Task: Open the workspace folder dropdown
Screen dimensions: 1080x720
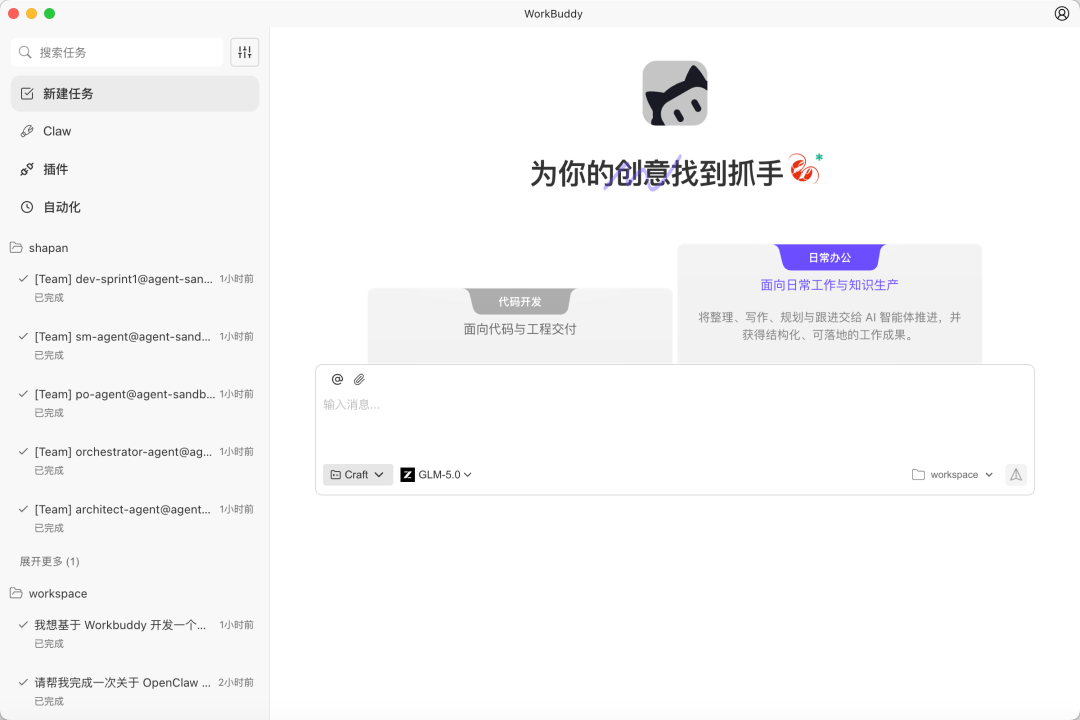Action: pos(950,474)
